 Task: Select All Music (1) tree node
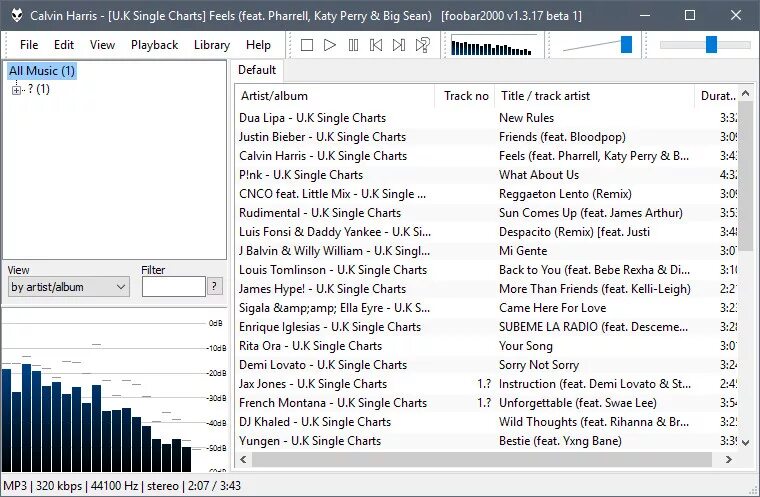click(42, 71)
